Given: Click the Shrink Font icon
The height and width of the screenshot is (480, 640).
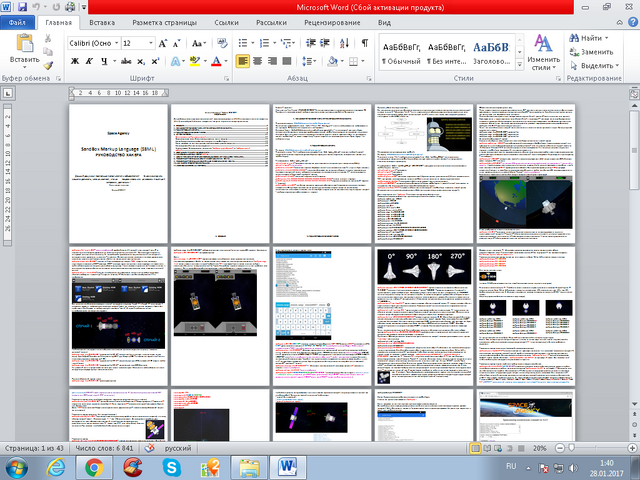Looking at the screenshot, I should click(x=177, y=43).
